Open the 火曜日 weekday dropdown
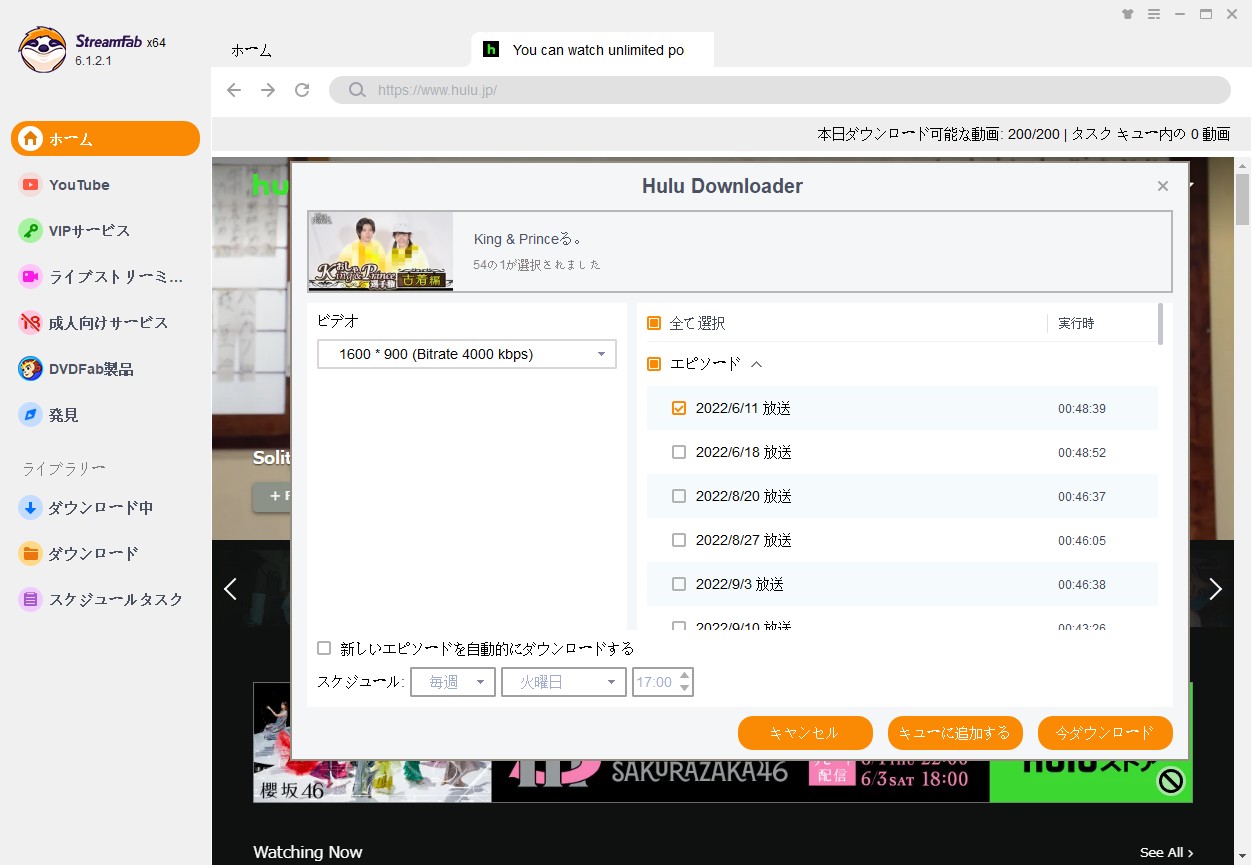This screenshot has height=865, width=1252. tap(565, 682)
